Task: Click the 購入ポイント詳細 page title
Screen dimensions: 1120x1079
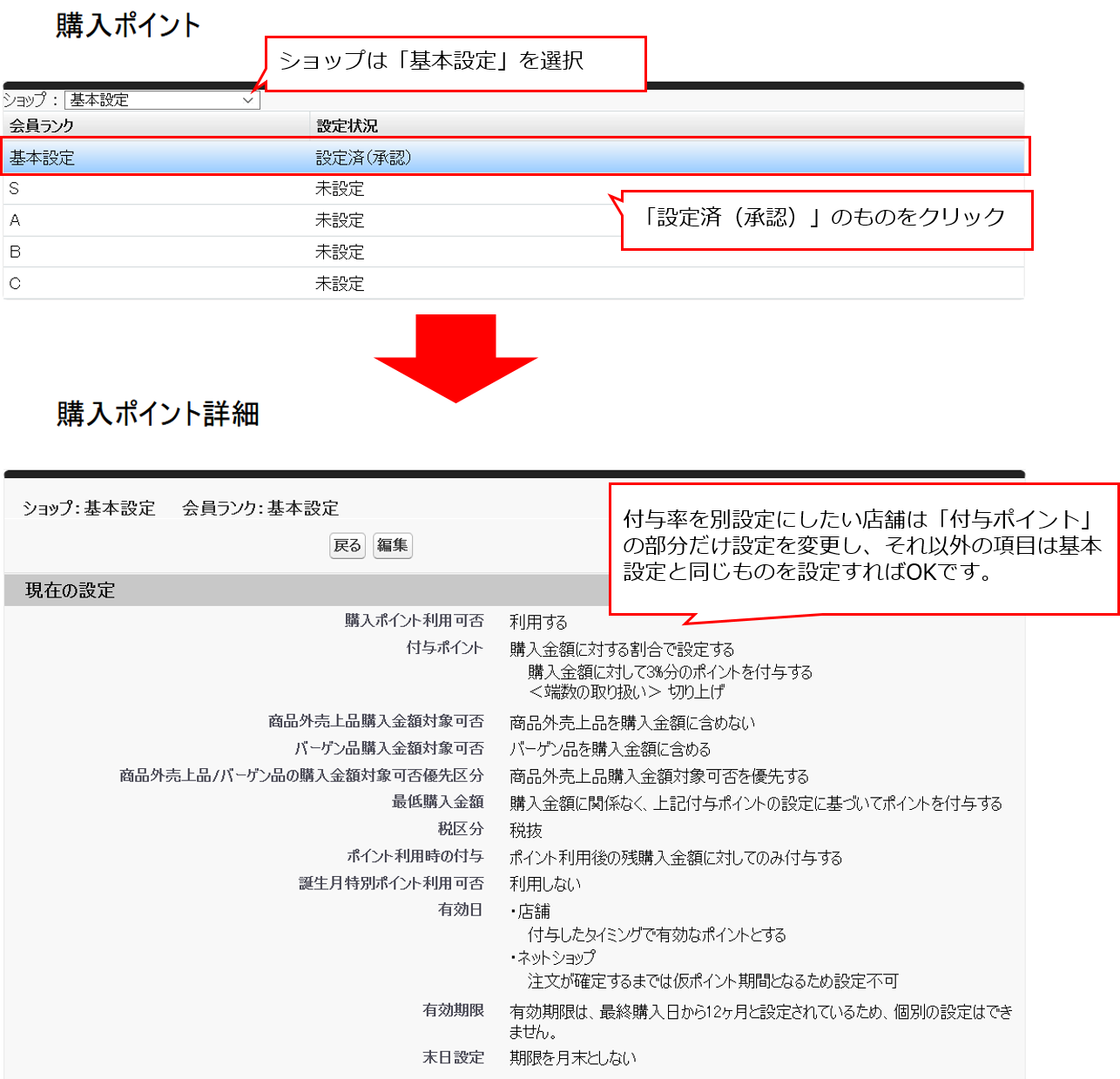Action: tap(159, 414)
